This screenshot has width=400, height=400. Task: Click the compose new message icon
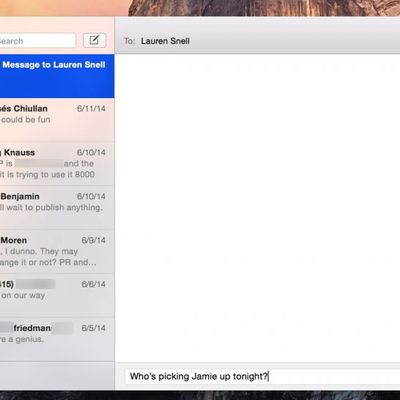(94, 41)
